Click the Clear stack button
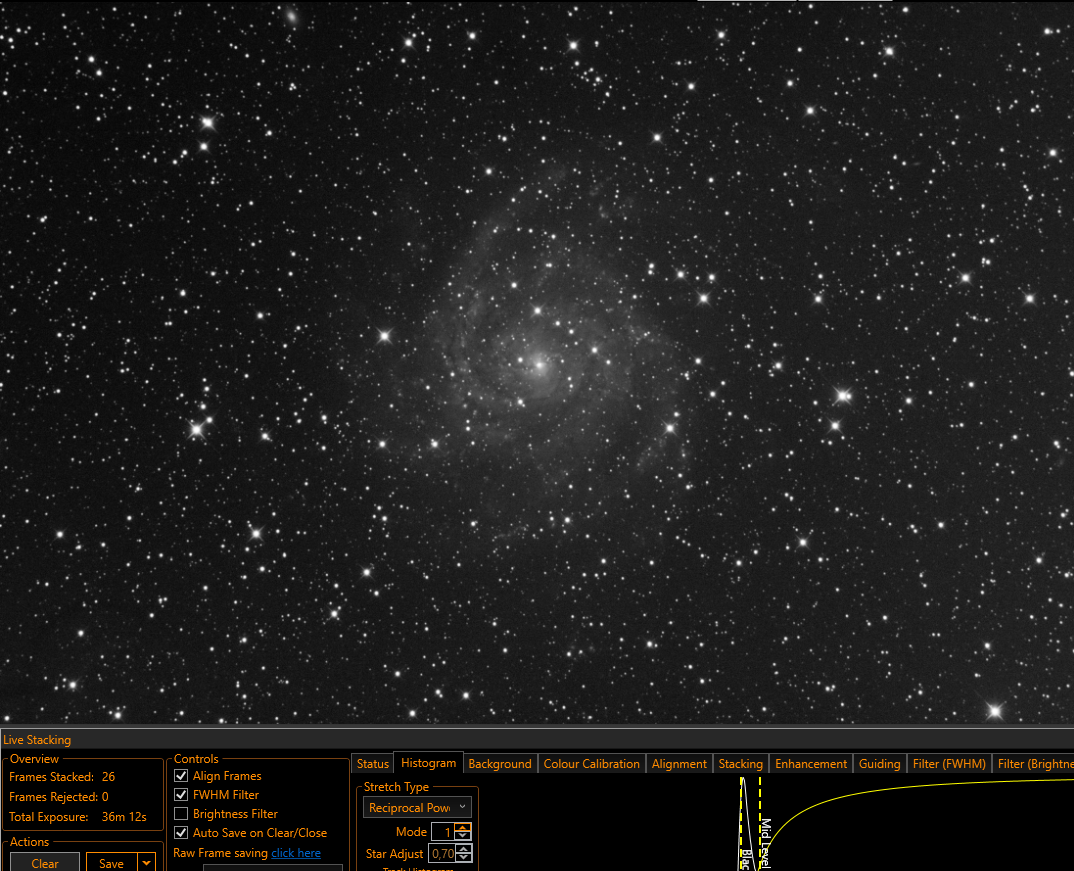Viewport: 1074px width, 871px height. pyautogui.click(x=45, y=863)
